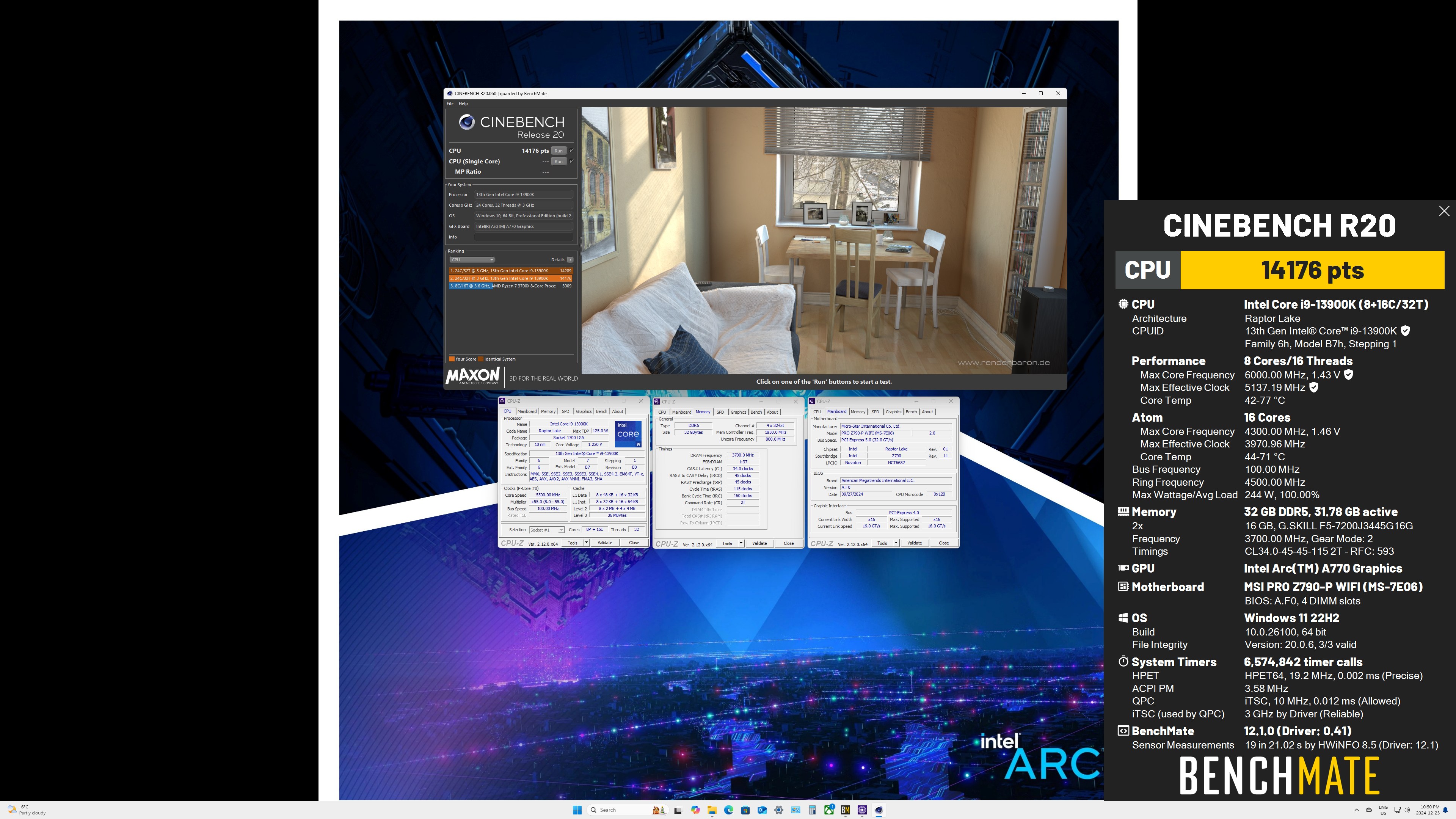Switch to Bench tab in CPU-tab CPU-Z window
The height and width of the screenshot is (819, 1456).
click(x=601, y=411)
